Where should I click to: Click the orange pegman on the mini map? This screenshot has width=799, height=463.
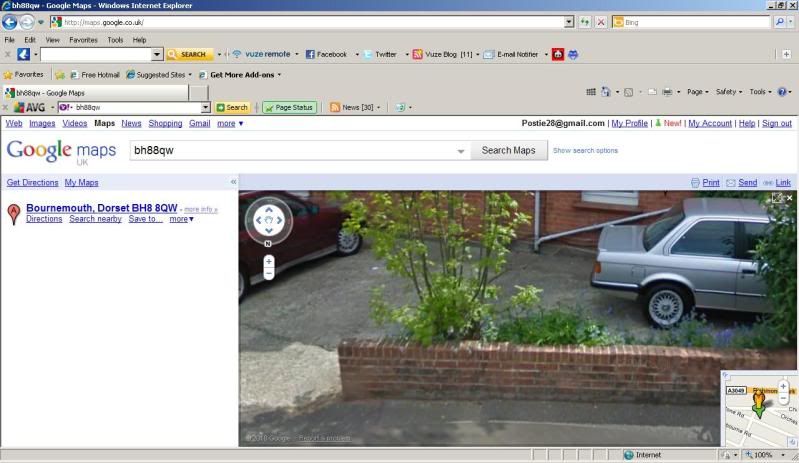click(758, 405)
